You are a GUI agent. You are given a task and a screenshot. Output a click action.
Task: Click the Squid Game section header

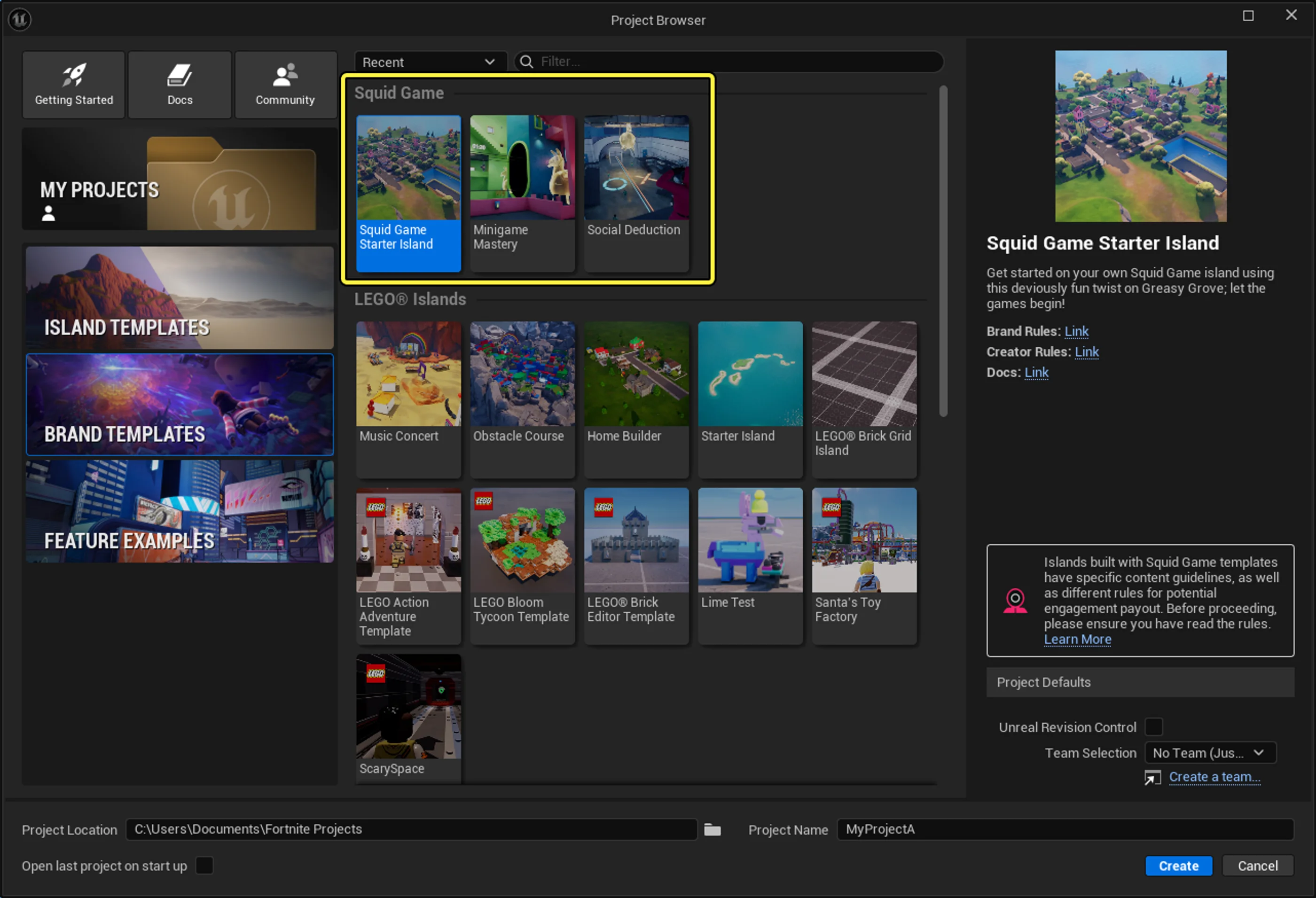pos(399,93)
